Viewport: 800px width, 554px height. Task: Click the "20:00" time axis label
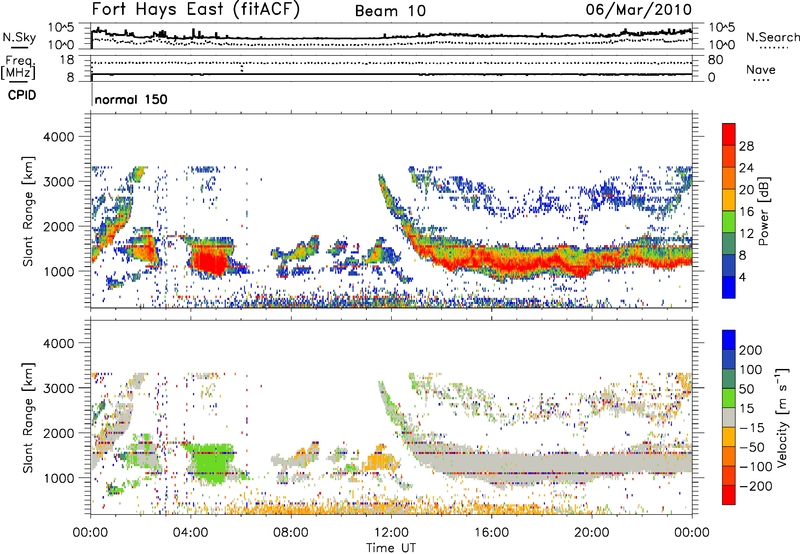pyautogui.click(x=591, y=533)
